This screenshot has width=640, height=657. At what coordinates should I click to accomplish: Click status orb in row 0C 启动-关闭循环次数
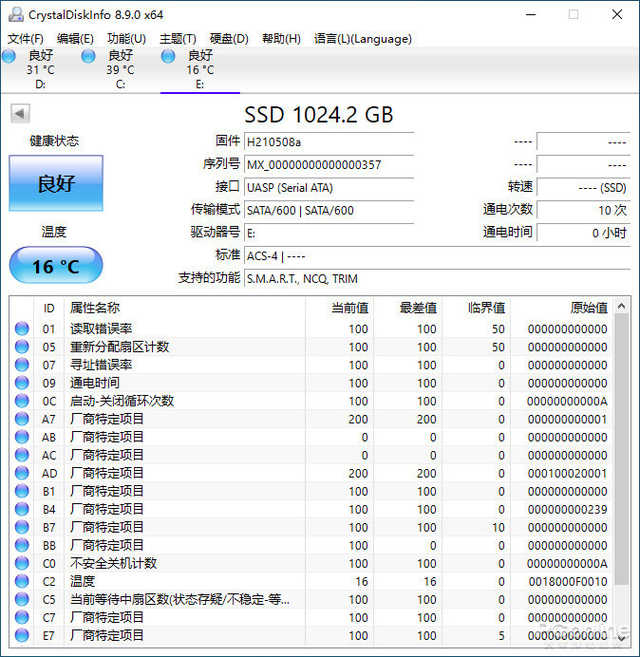click(x=22, y=401)
